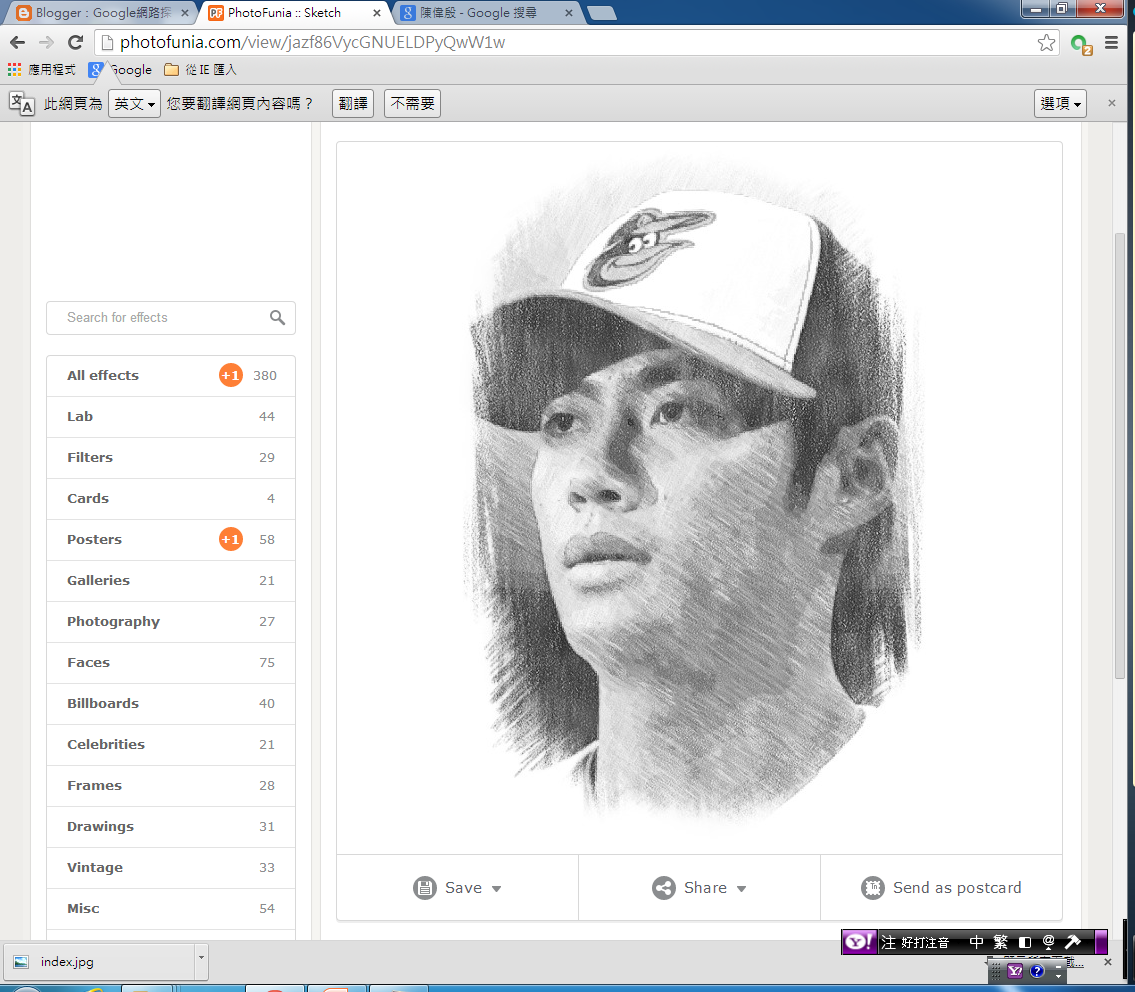This screenshot has height=992, width=1135.
Task: Open the index.jpg download options arrow
Action: click(x=201, y=962)
